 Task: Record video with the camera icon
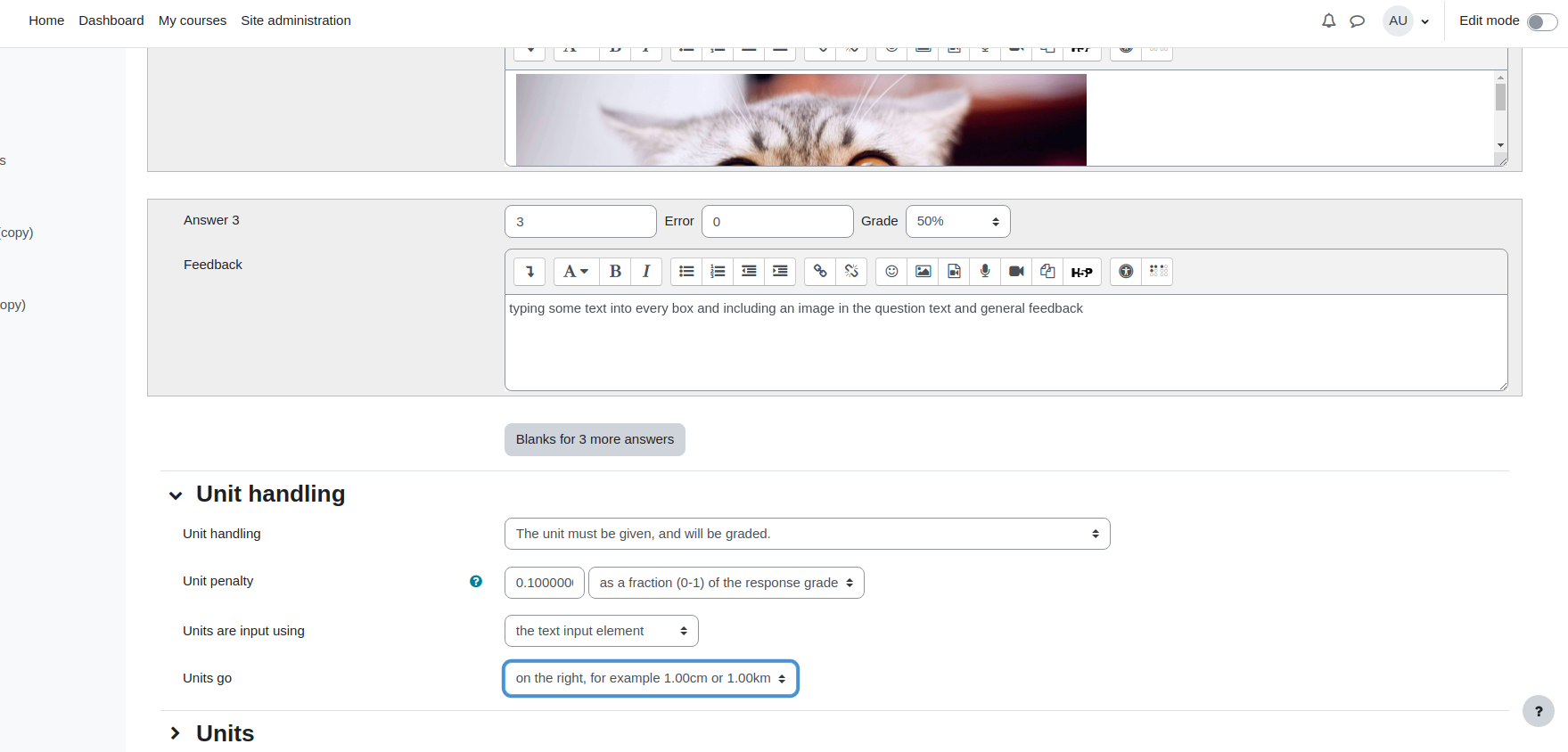(1016, 272)
